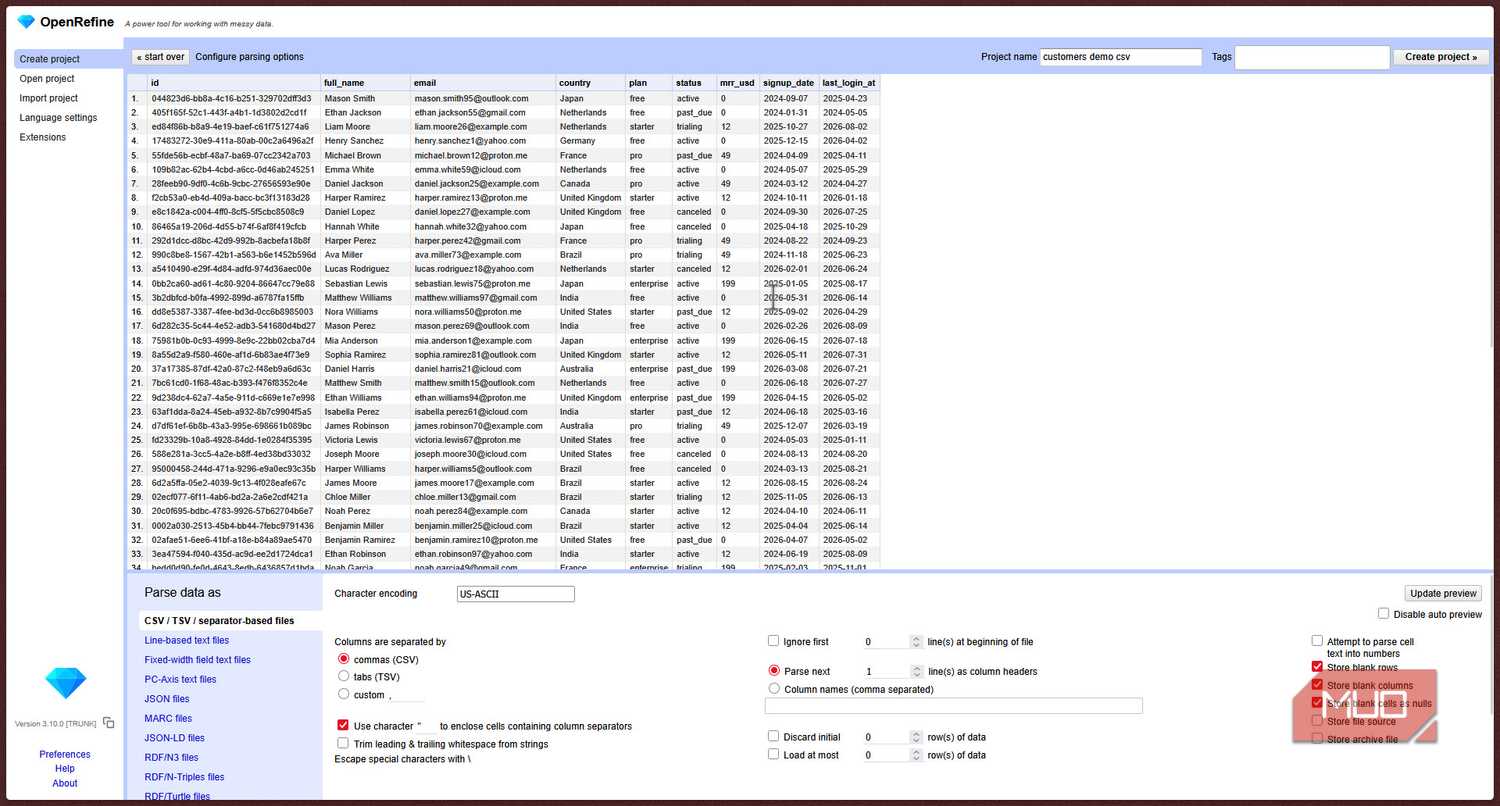Choose Fixed-width field text files parser

pos(197,660)
